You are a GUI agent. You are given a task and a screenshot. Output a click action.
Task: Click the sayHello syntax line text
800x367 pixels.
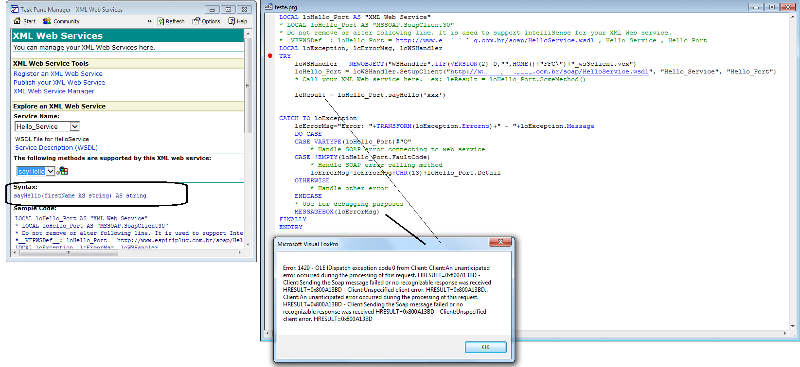tap(80, 195)
